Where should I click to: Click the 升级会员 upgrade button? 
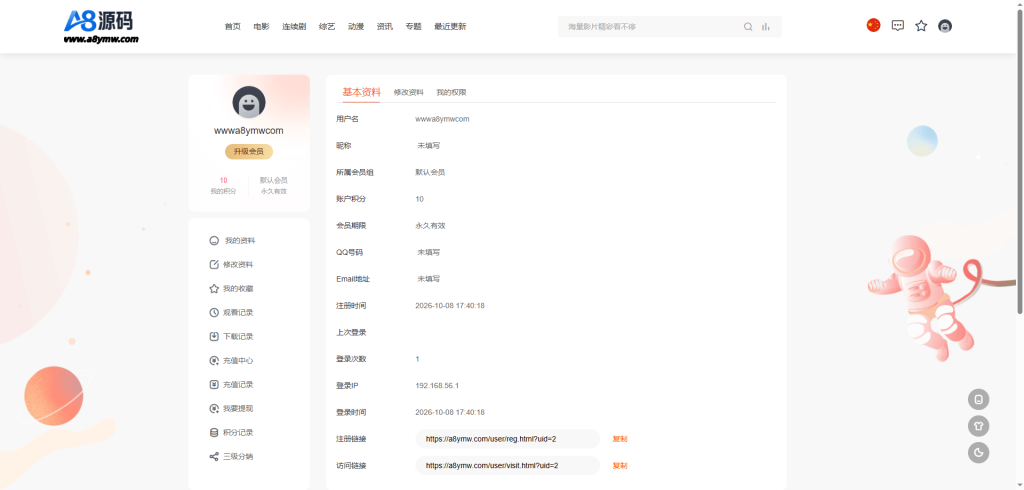tap(249, 152)
